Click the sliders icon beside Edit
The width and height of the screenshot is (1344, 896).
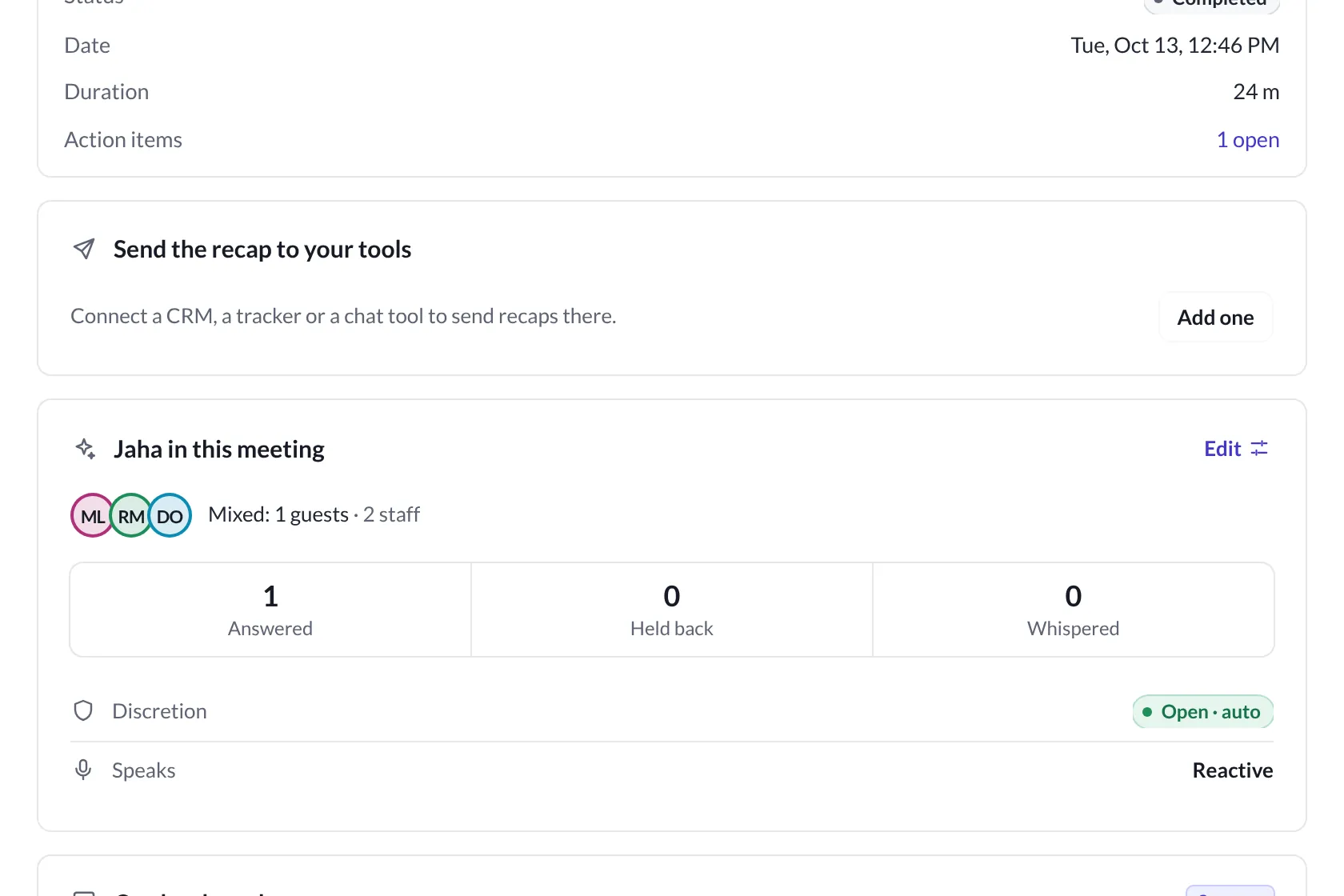click(x=1259, y=449)
